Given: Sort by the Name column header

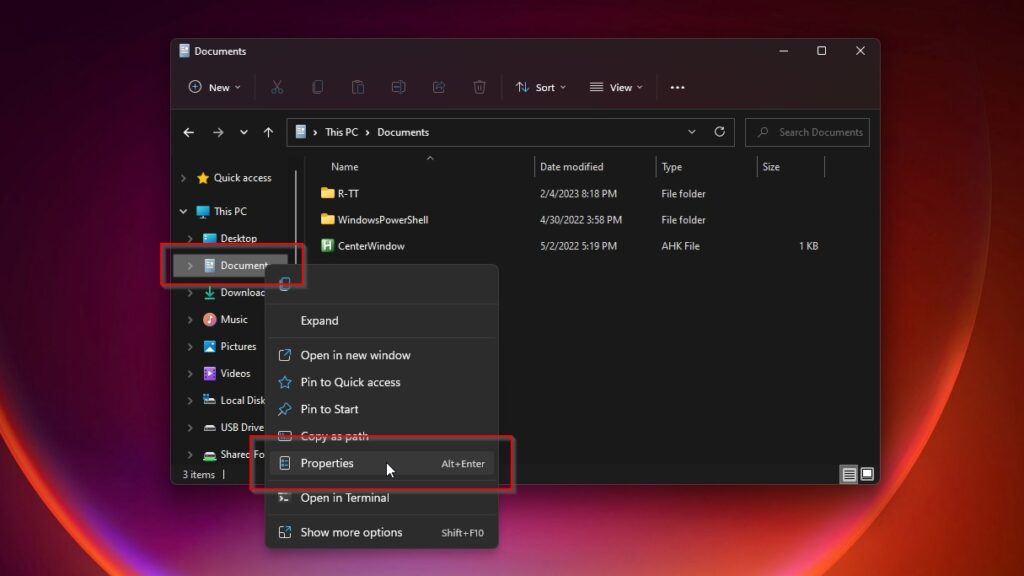Looking at the screenshot, I should pyautogui.click(x=344, y=167).
